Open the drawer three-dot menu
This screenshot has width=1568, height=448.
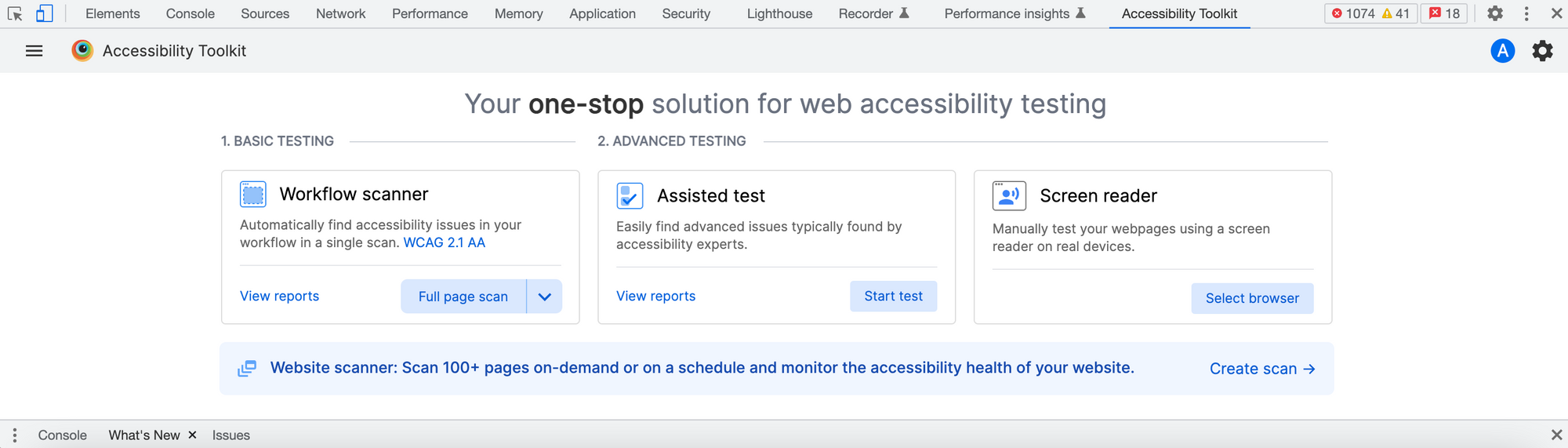click(x=14, y=435)
